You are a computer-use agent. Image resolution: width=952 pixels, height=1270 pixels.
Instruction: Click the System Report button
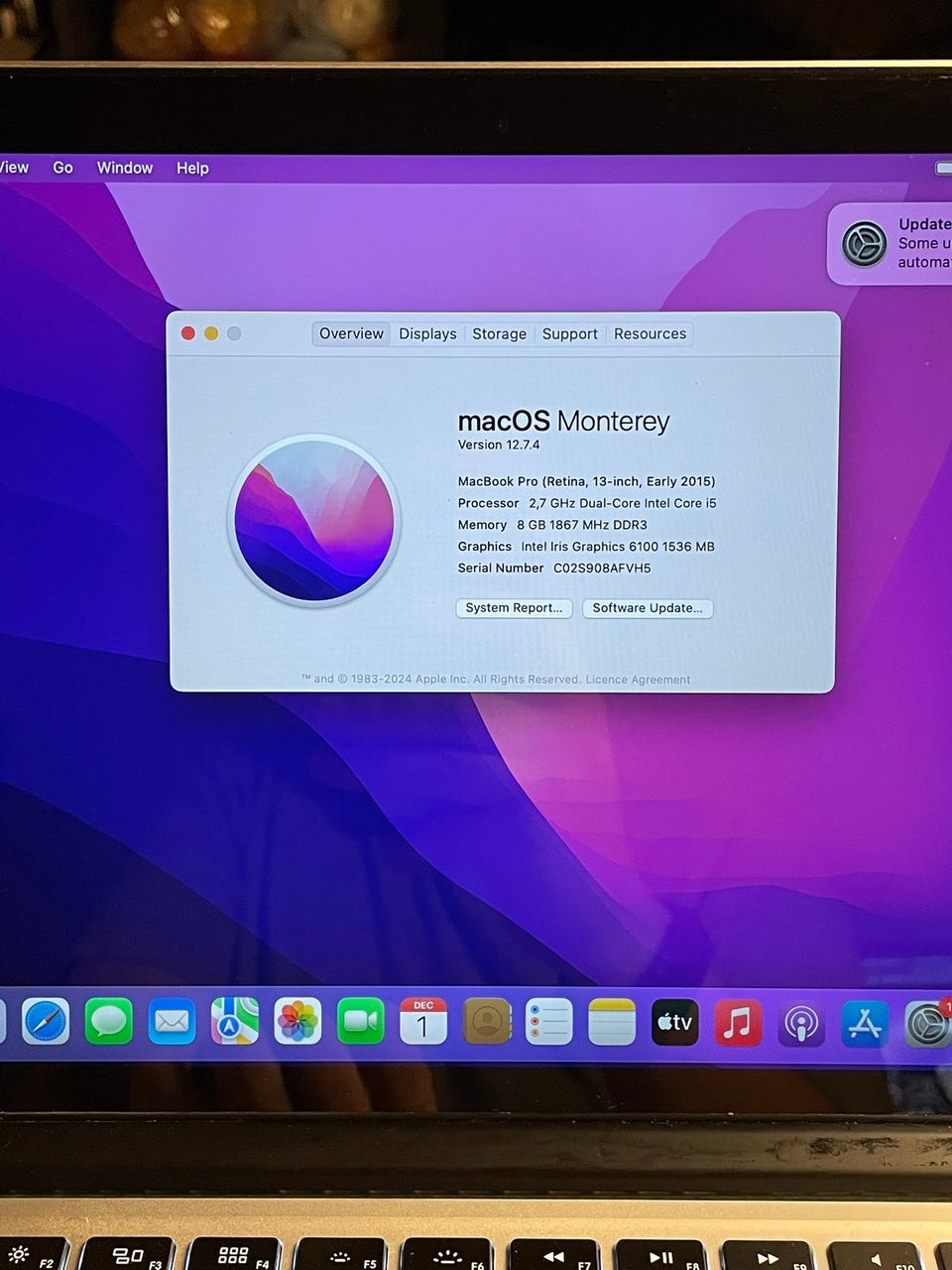(x=514, y=608)
